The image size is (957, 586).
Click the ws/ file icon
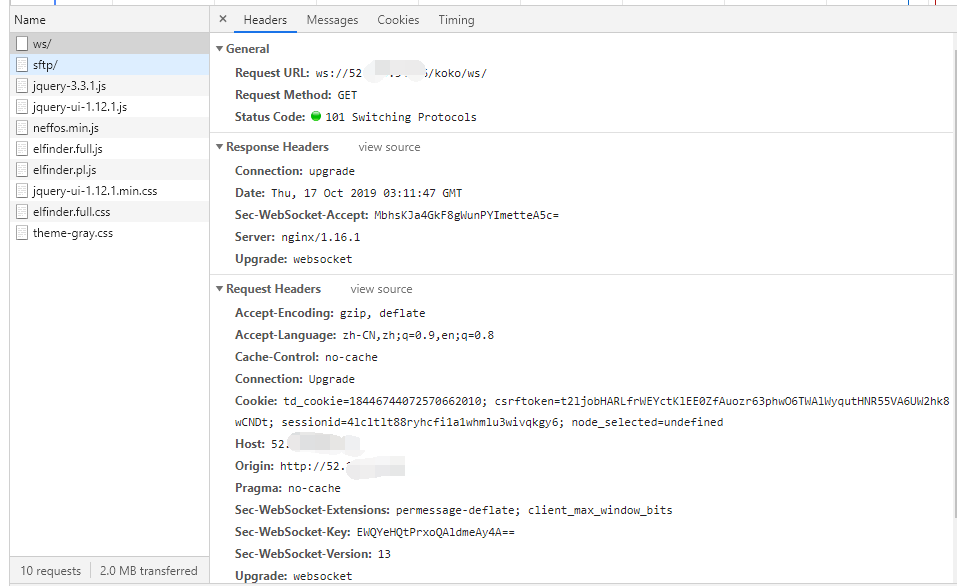click(22, 44)
